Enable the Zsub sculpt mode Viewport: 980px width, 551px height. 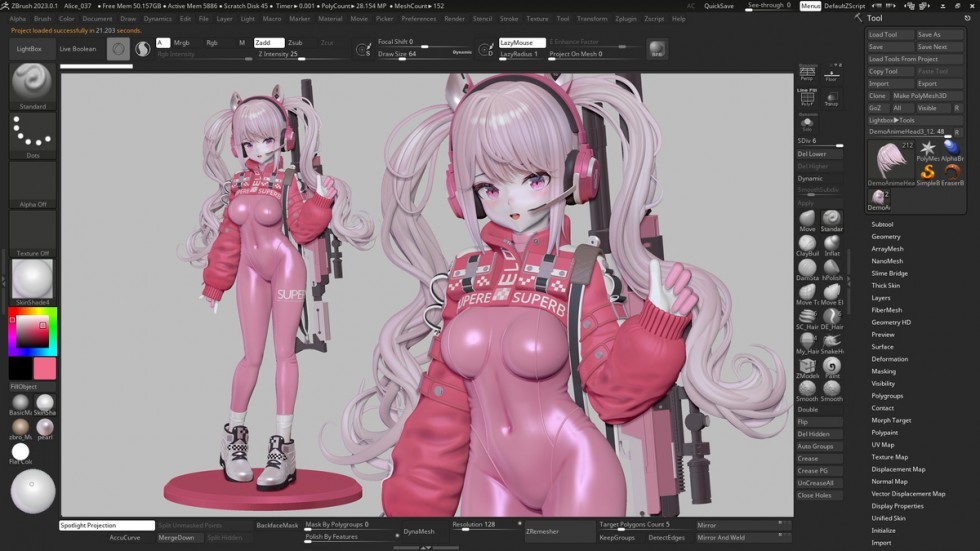pyautogui.click(x=295, y=43)
